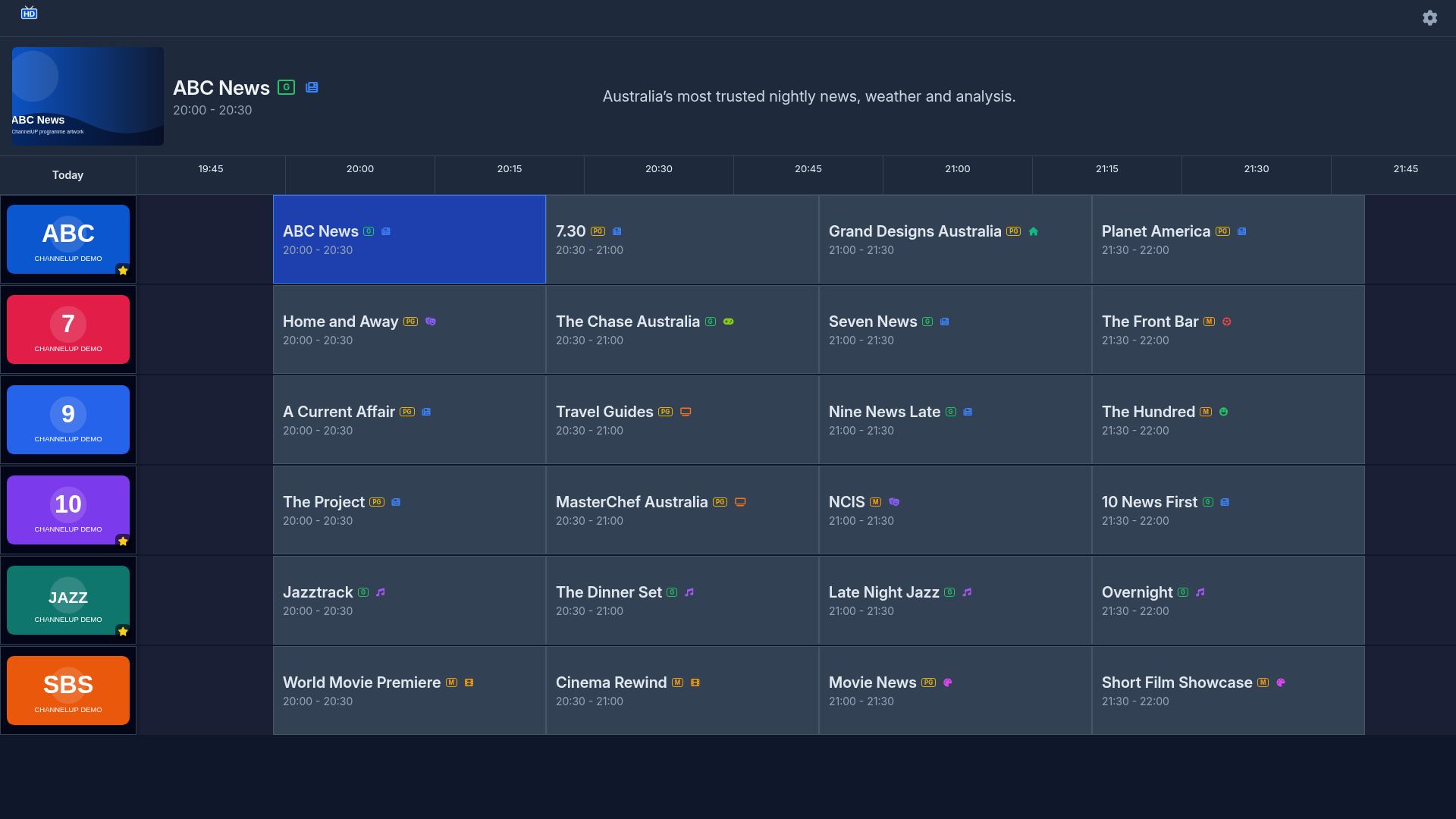Click the 21:15 time marker
Viewport: 1456px width, 819px height.
1107,169
